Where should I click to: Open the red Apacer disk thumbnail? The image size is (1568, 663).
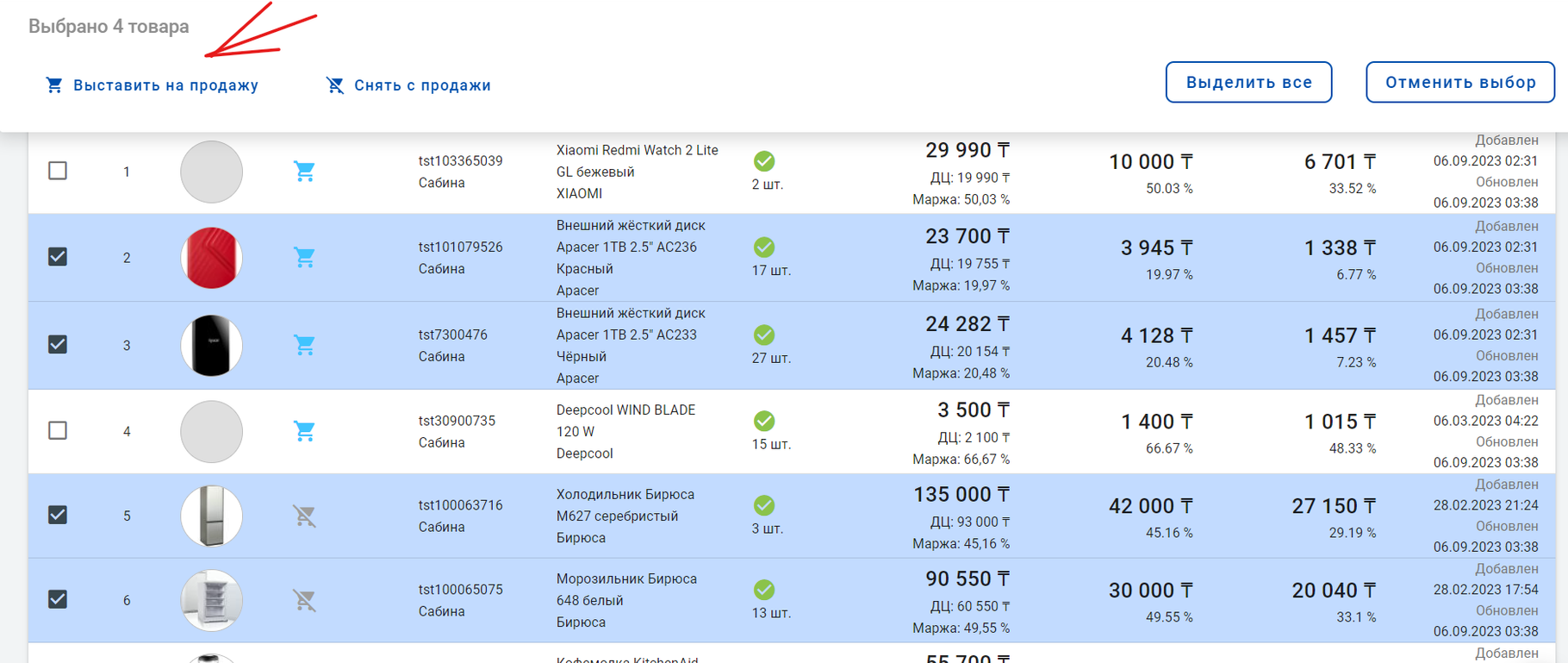click(211, 258)
